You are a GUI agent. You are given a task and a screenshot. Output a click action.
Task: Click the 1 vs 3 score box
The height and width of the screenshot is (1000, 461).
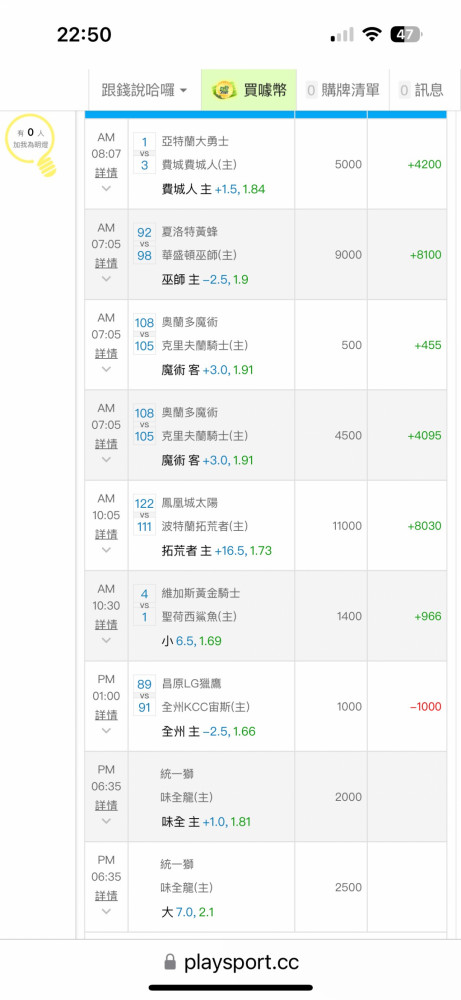[x=144, y=153]
